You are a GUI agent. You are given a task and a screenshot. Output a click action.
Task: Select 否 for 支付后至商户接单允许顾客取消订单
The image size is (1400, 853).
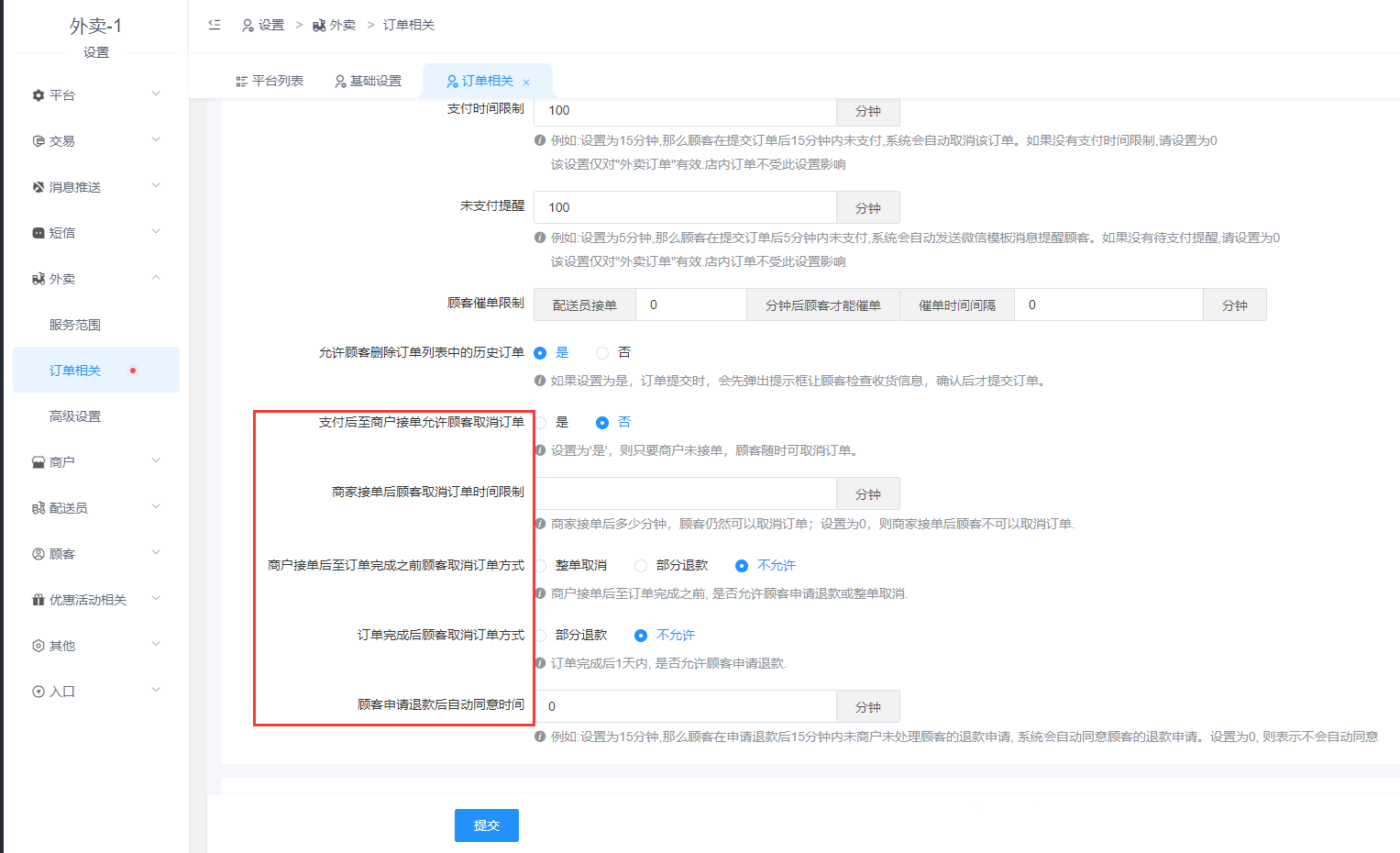(x=602, y=423)
